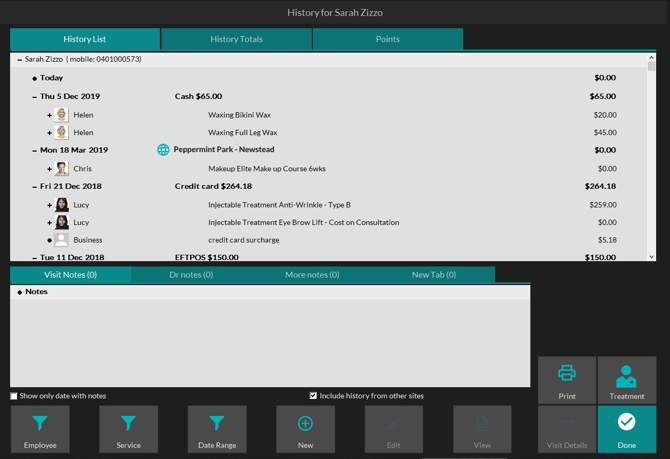Select the Notes row in notes panel
Image resolution: width=670 pixels, height=459 pixels.
coord(270,292)
